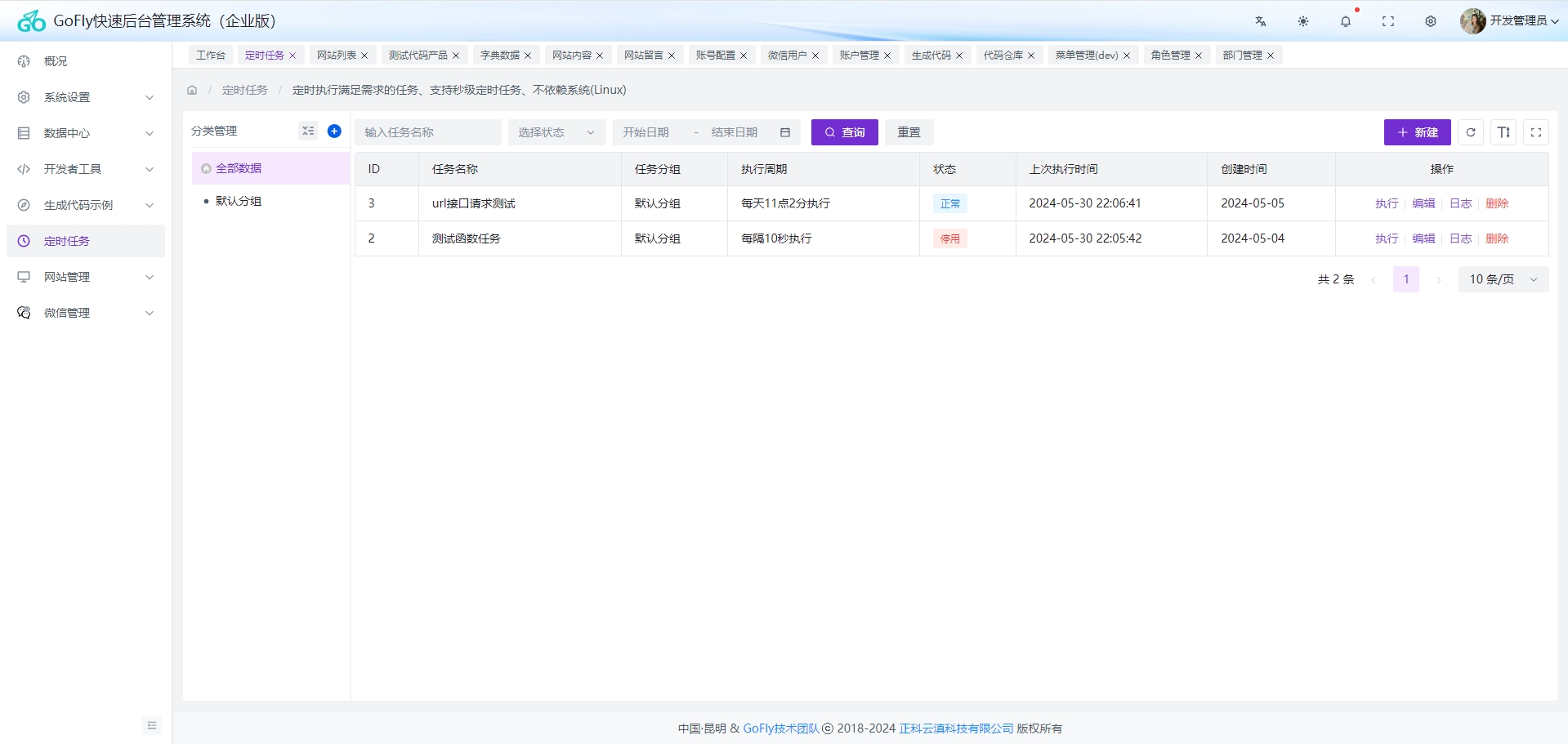Click 编辑 for 测试函数任务

click(1424, 238)
